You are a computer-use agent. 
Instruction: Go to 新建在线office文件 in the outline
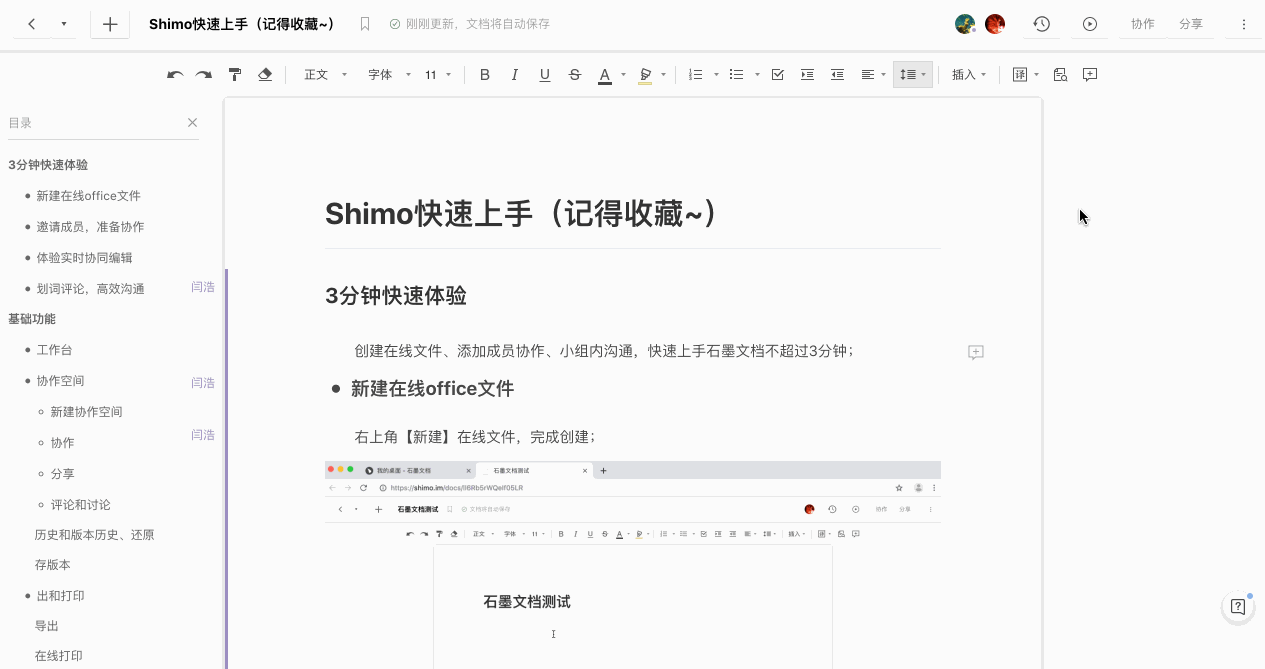89,196
